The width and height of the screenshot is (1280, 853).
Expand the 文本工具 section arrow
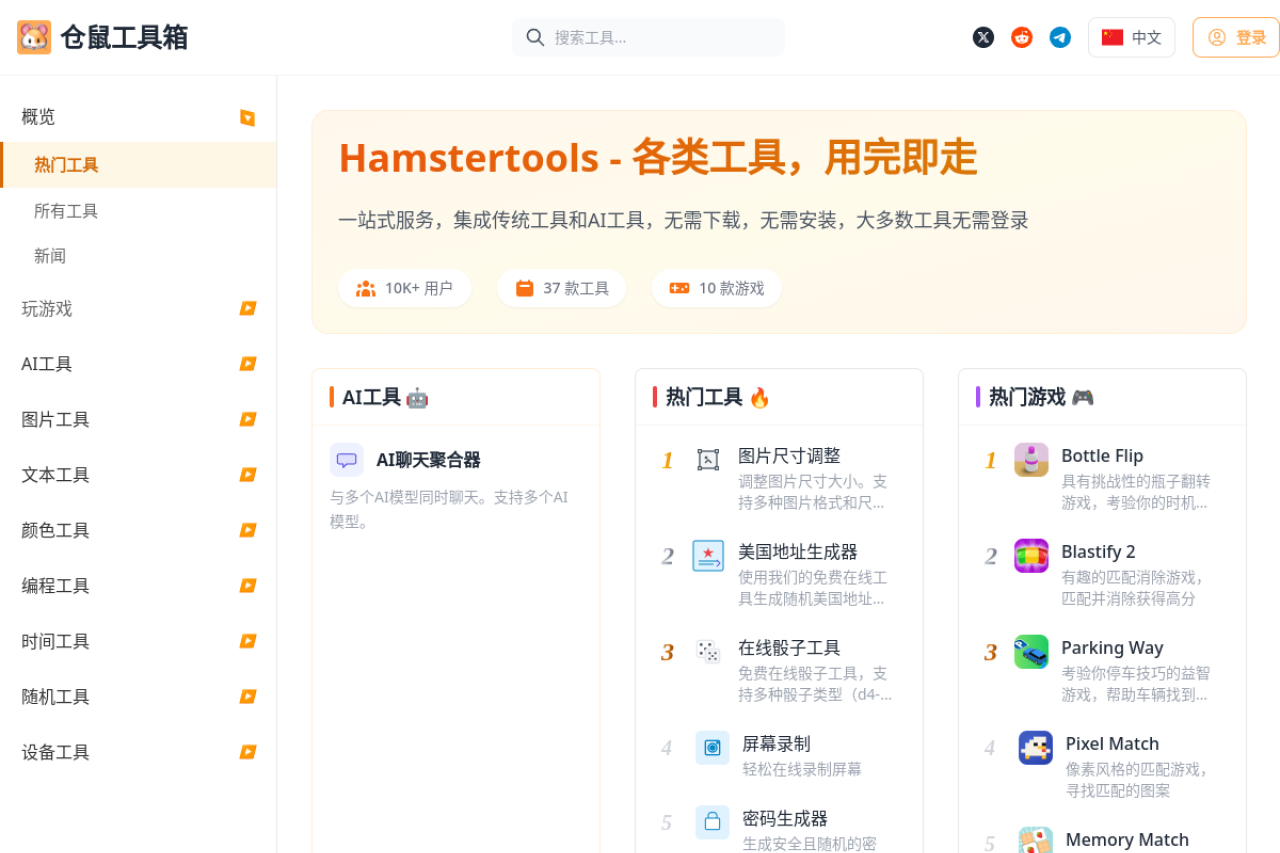pyautogui.click(x=247, y=474)
